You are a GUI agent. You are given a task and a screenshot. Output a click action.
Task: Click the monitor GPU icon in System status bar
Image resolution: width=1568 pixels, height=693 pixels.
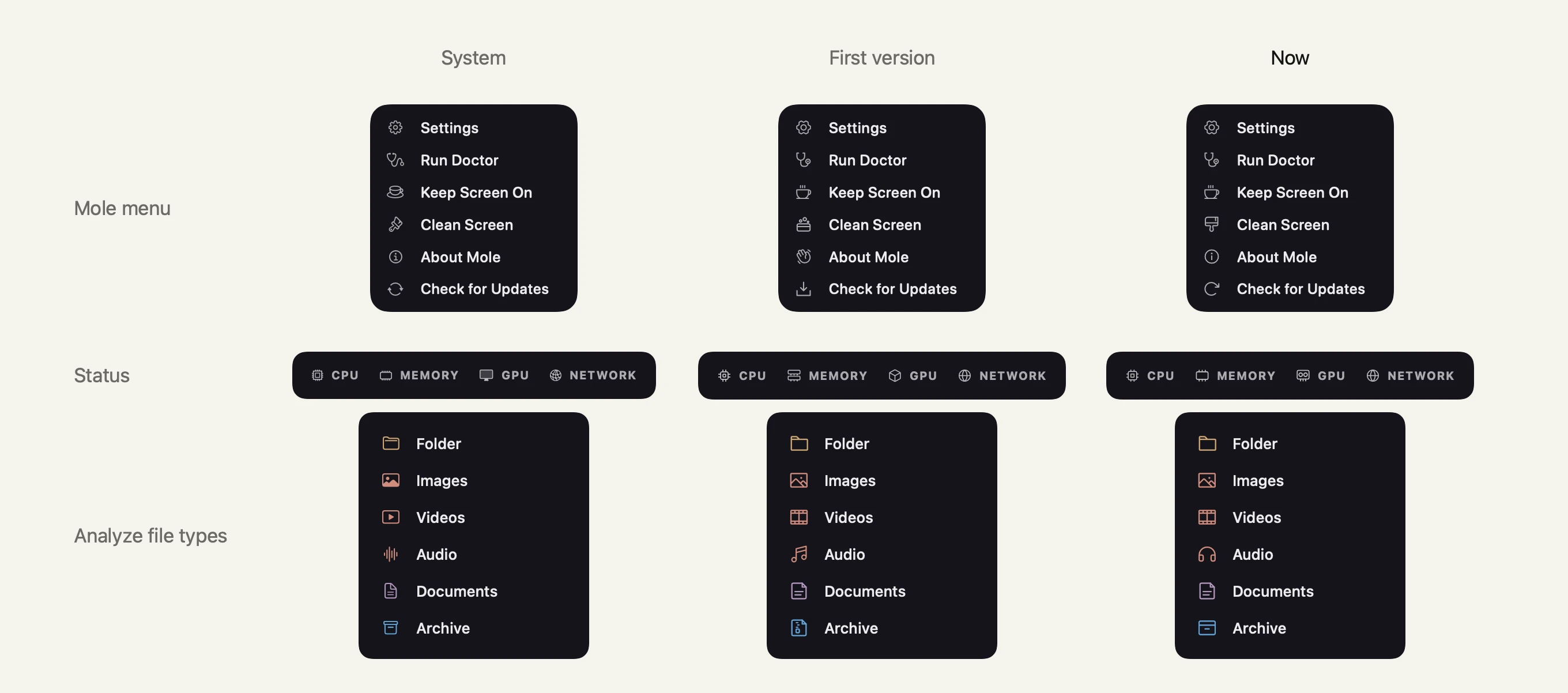[x=486, y=375]
